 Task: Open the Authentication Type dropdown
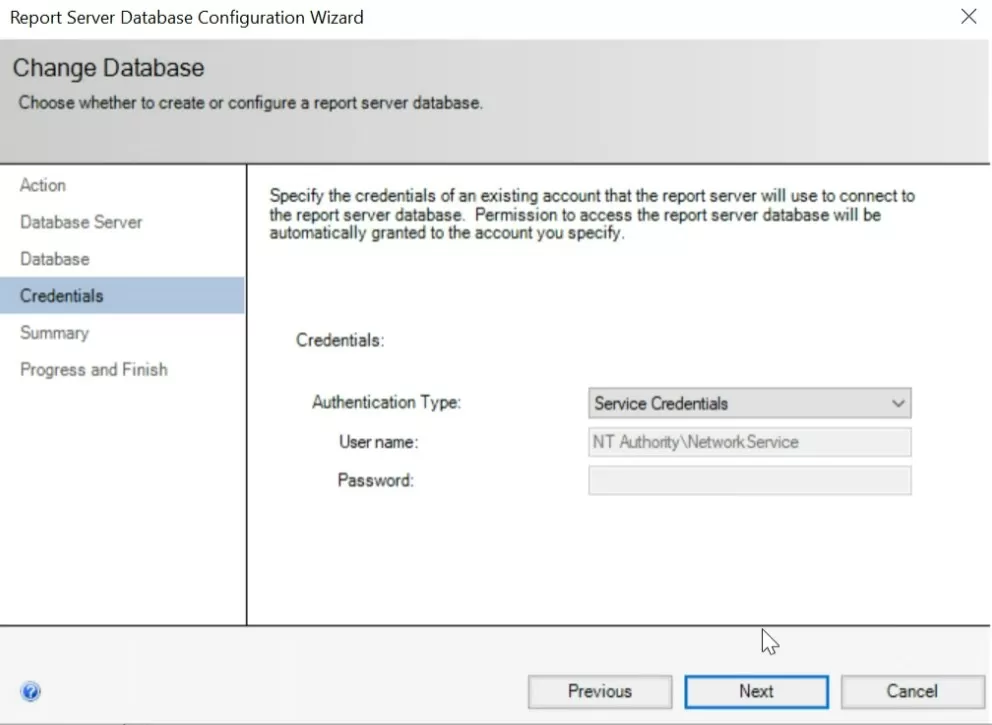click(750, 403)
